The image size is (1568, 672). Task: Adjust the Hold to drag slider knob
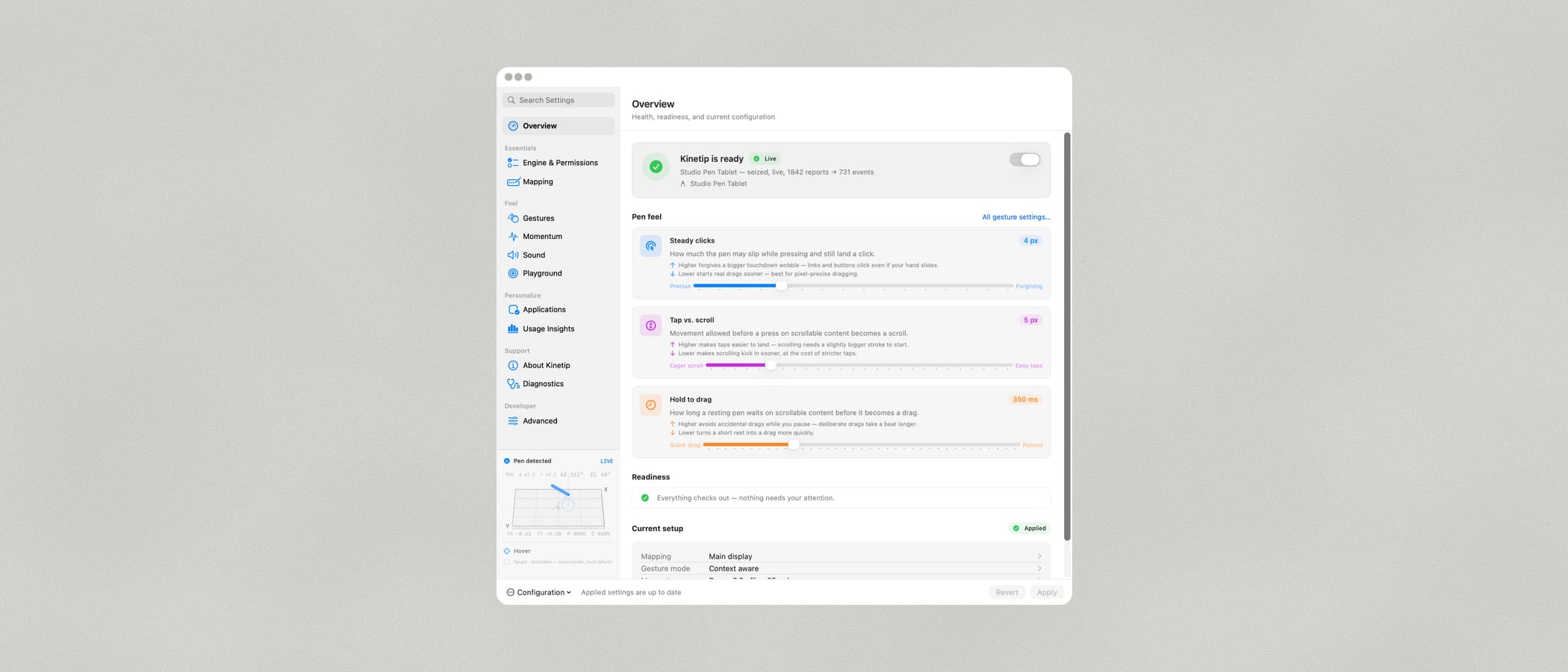[x=794, y=445]
